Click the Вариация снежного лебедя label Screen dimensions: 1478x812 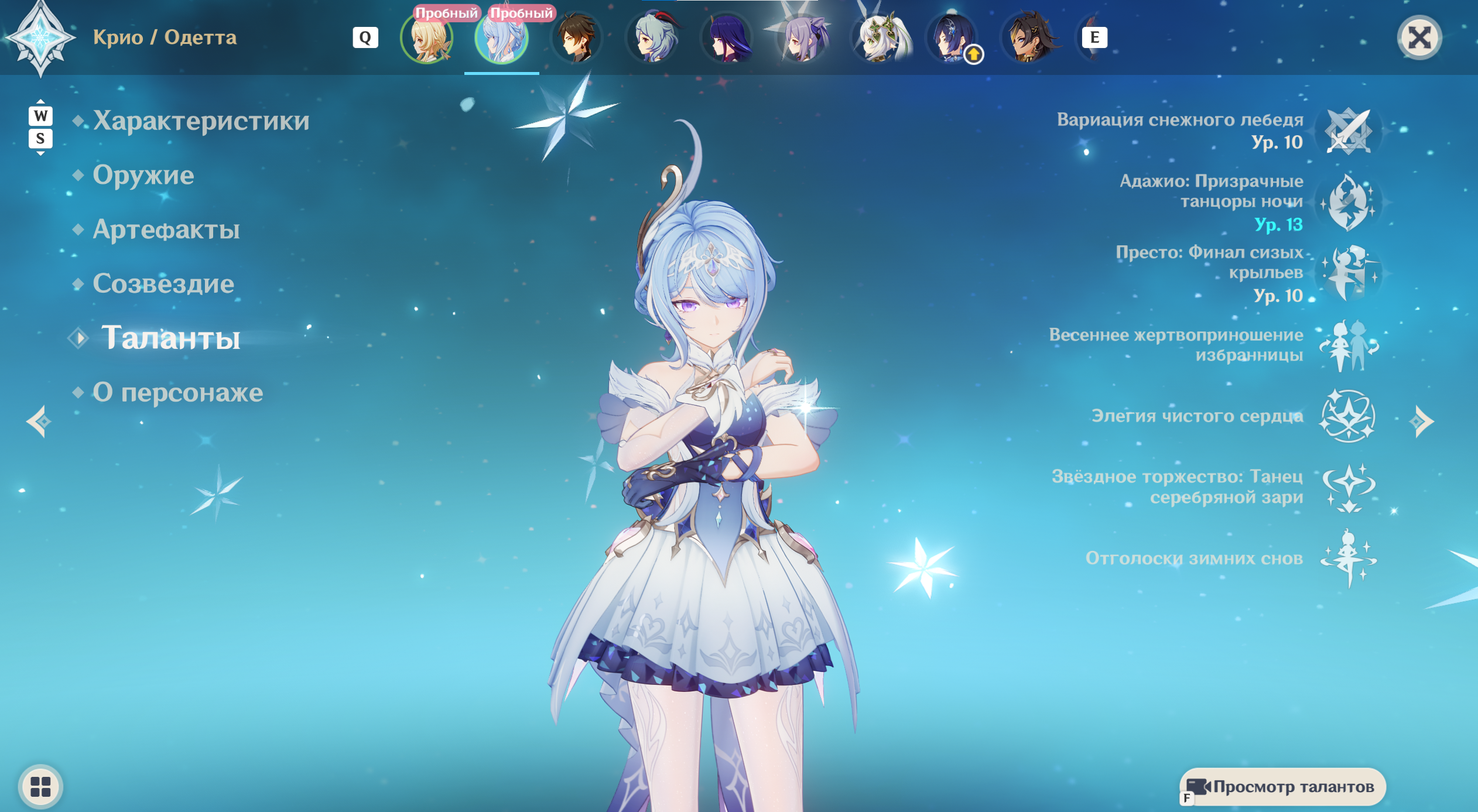(1180, 120)
